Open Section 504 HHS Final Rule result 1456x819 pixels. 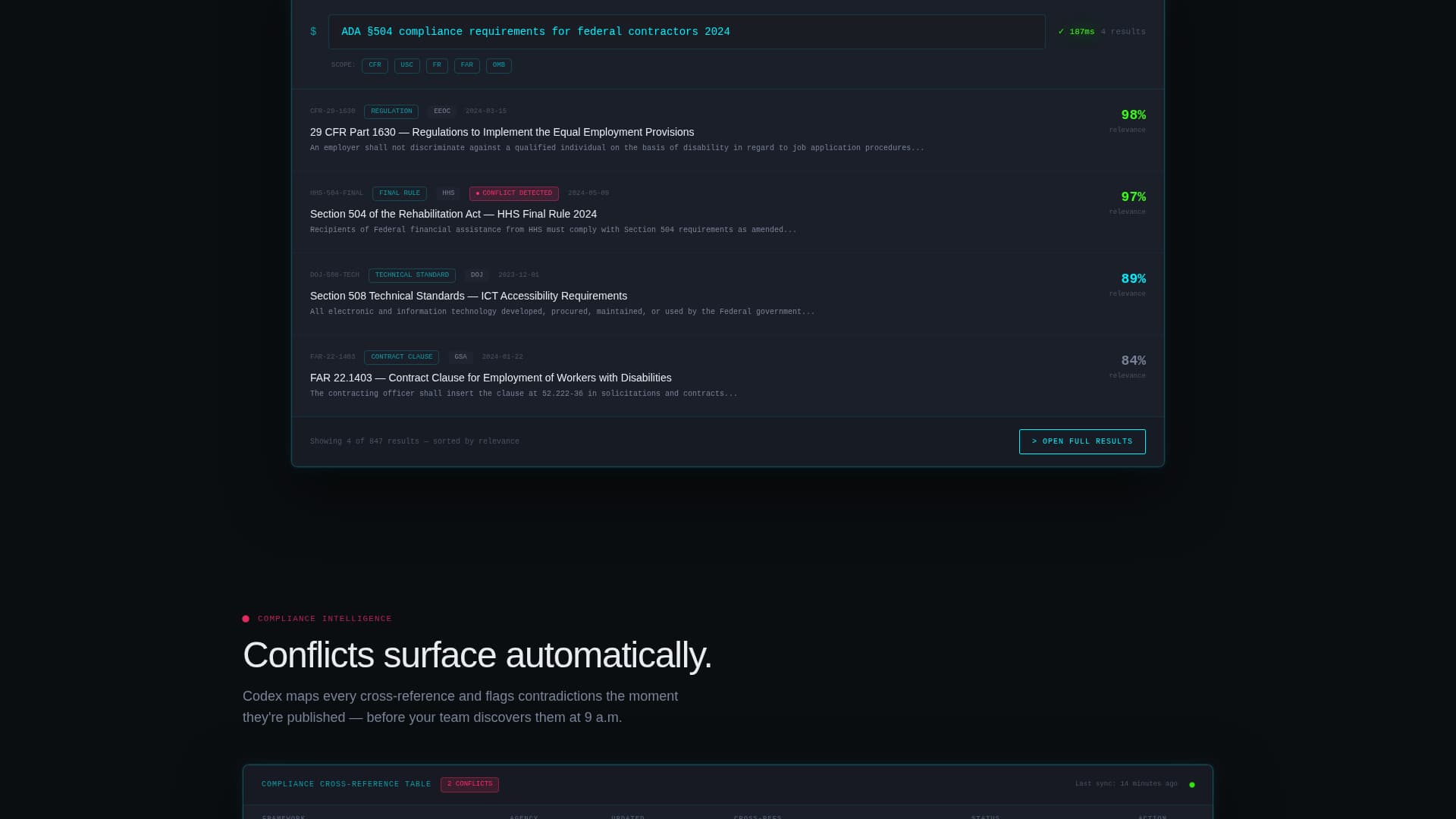(728, 212)
